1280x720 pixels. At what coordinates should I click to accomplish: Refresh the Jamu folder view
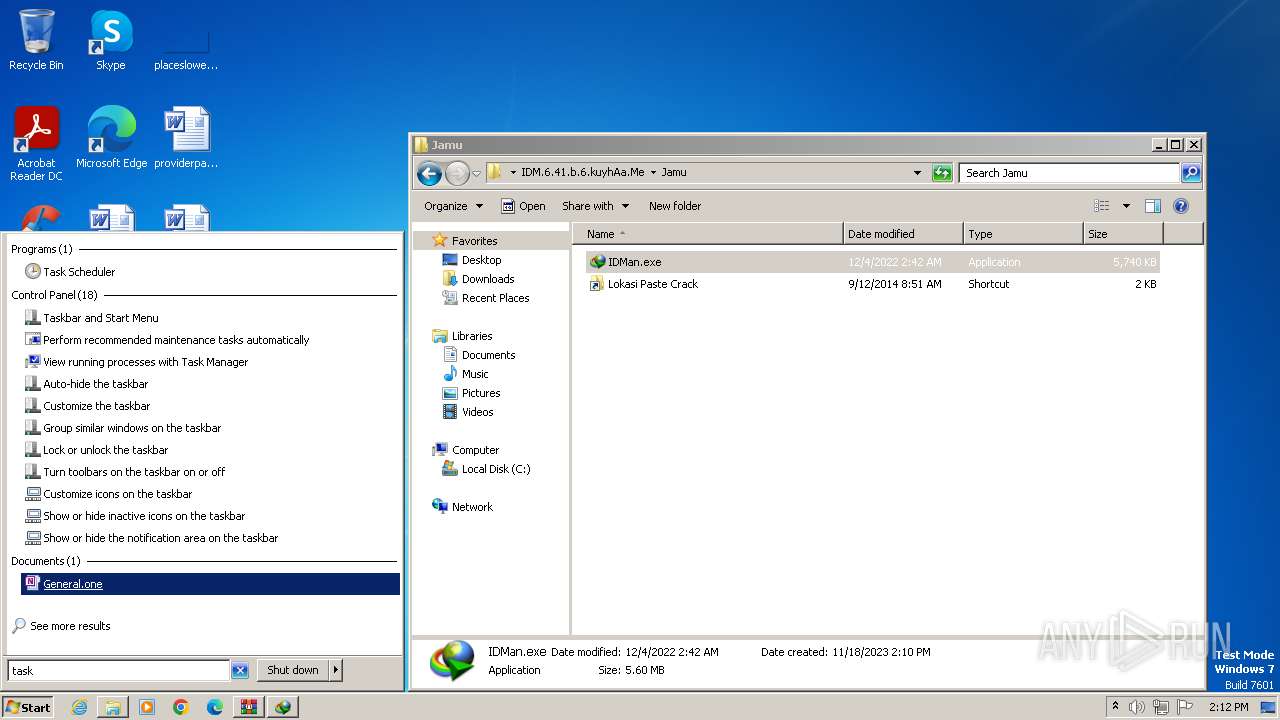tap(942, 173)
